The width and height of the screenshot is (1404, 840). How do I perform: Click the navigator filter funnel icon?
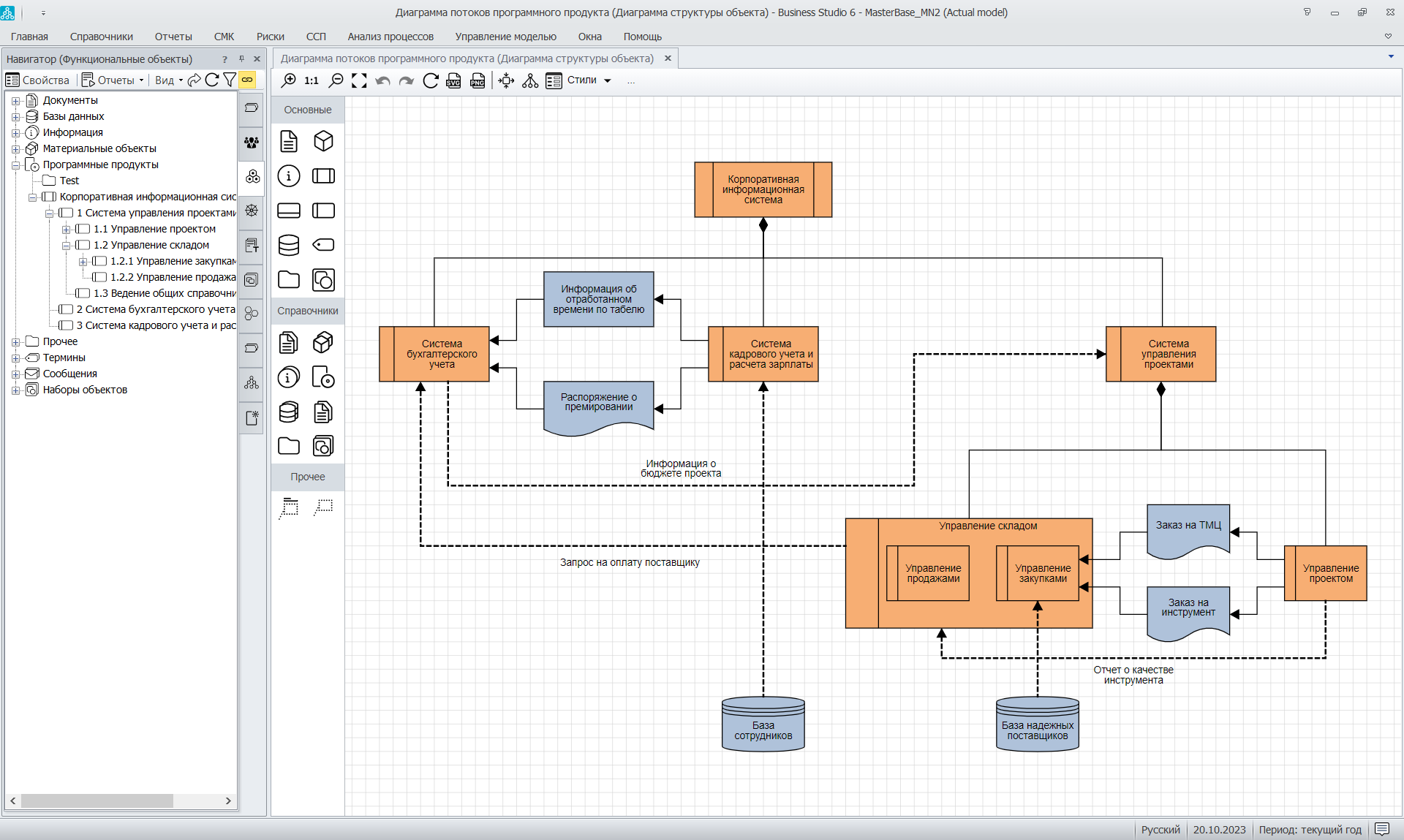[230, 80]
